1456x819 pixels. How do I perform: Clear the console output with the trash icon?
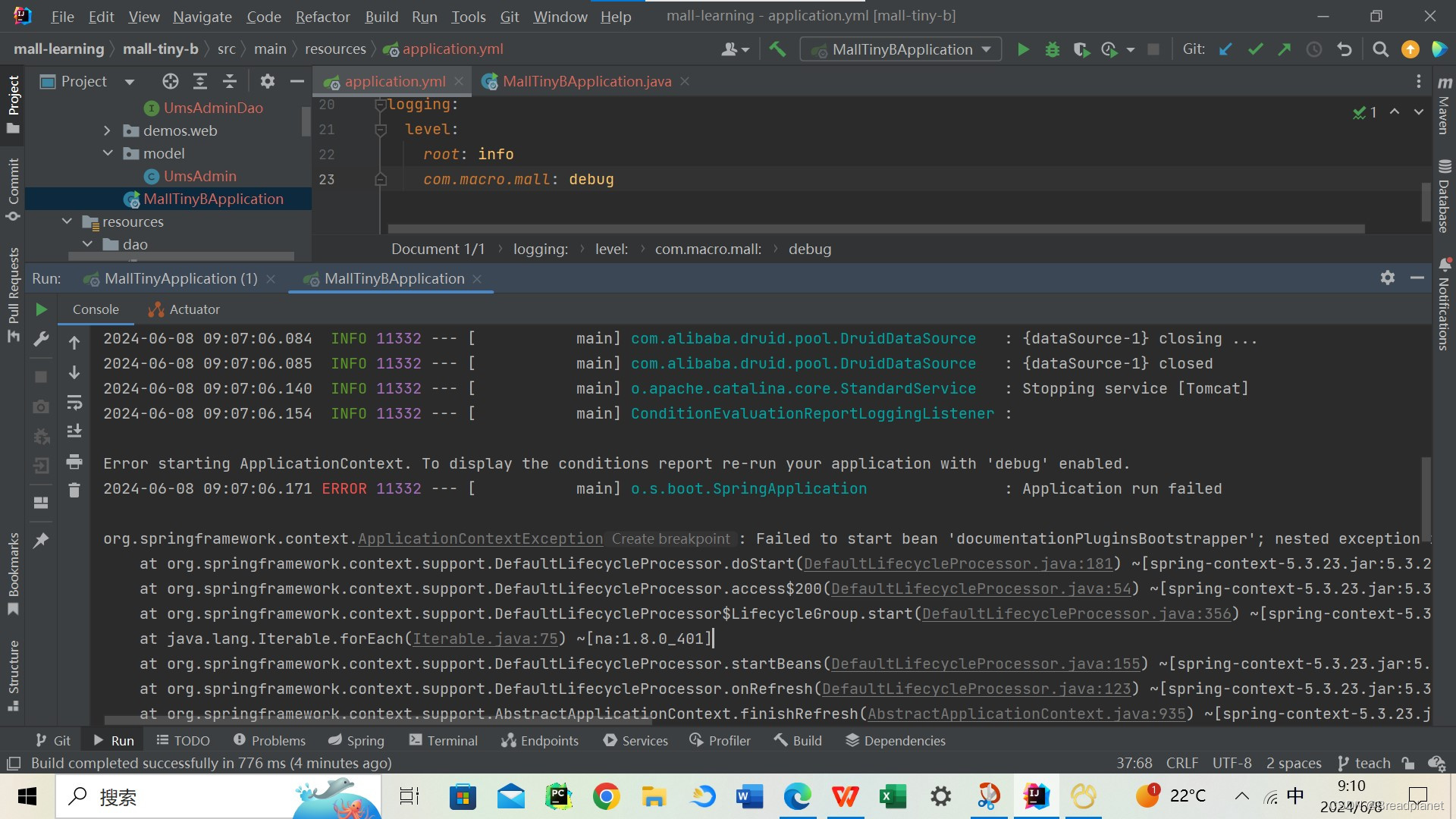pyautogui.click(x=74, y=491)
